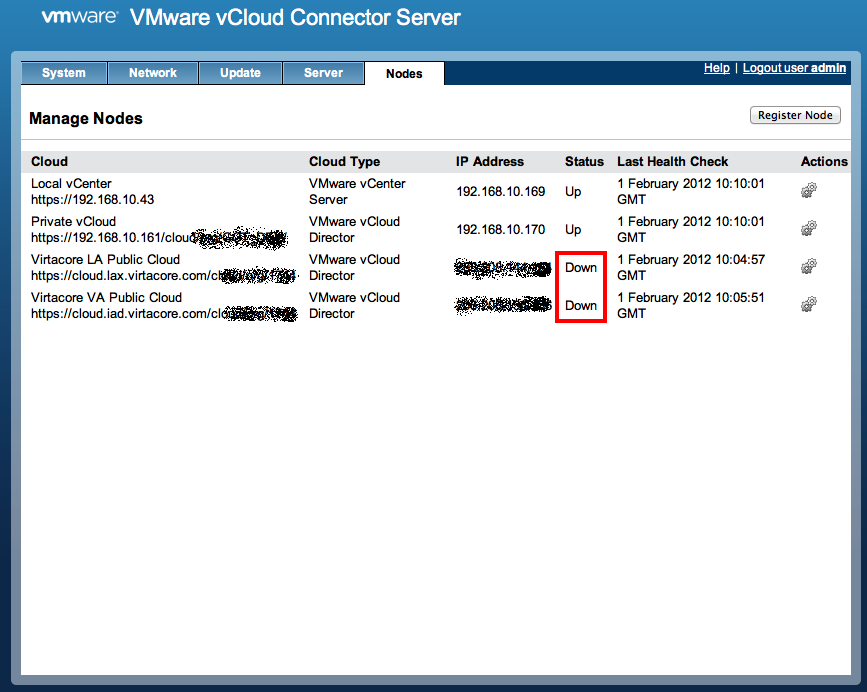Click the Last Health Check column header

point(672,161)
